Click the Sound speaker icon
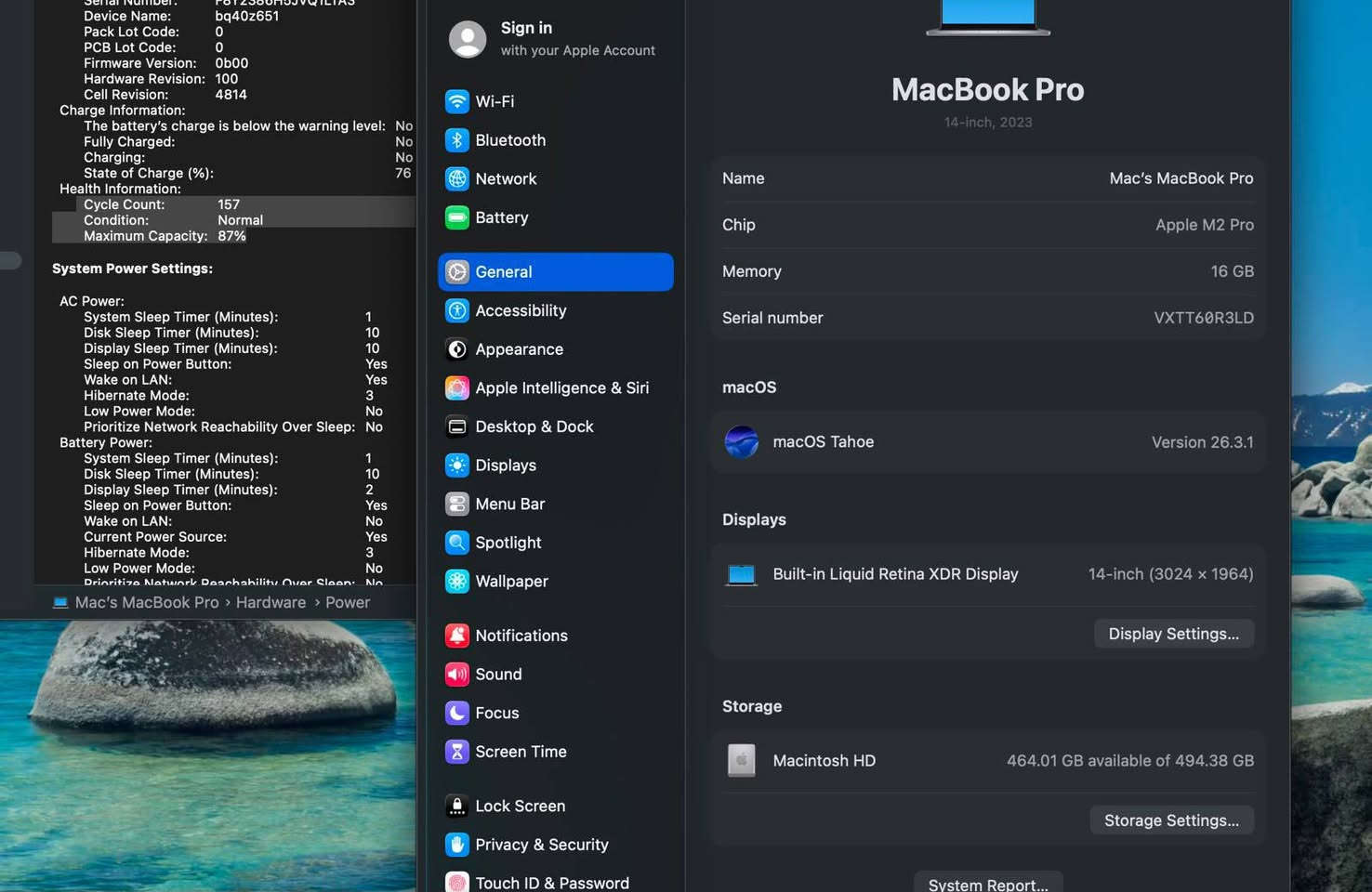The width and height of the screenshot is (1372, 892). coord(456,675)
